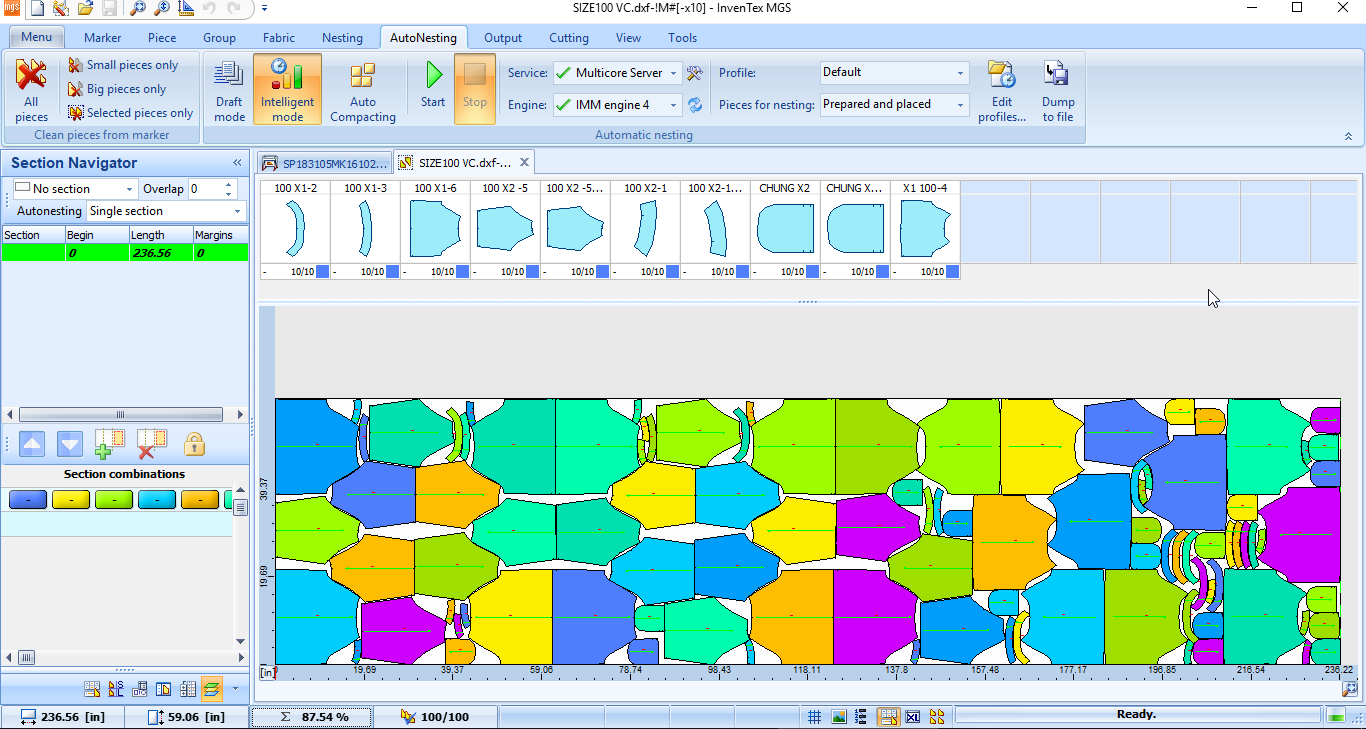This screenshot has width=1366, height=729.
Task: Start automatic nesting
Action: [433, 90]
